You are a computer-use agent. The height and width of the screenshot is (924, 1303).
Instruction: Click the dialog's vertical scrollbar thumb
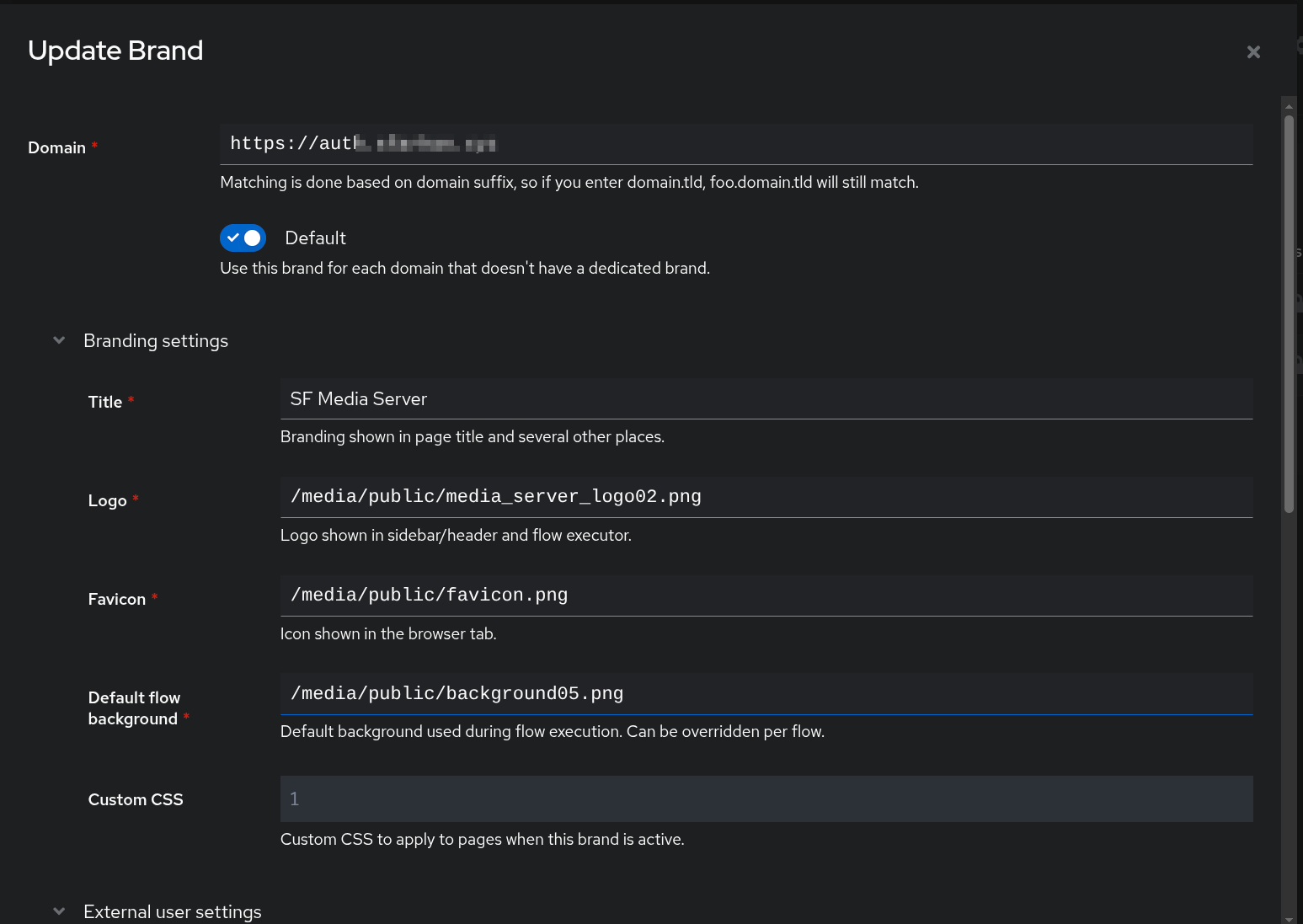coord(1289,312)
